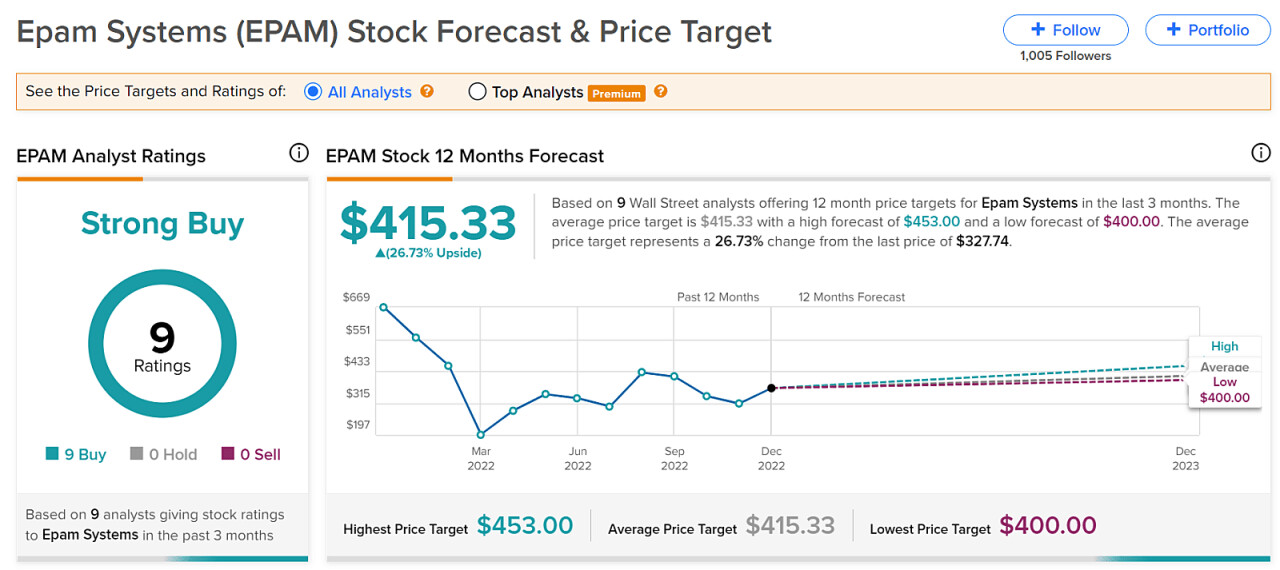Click the Highest Price Target $453.00 value

pos(525,526)
